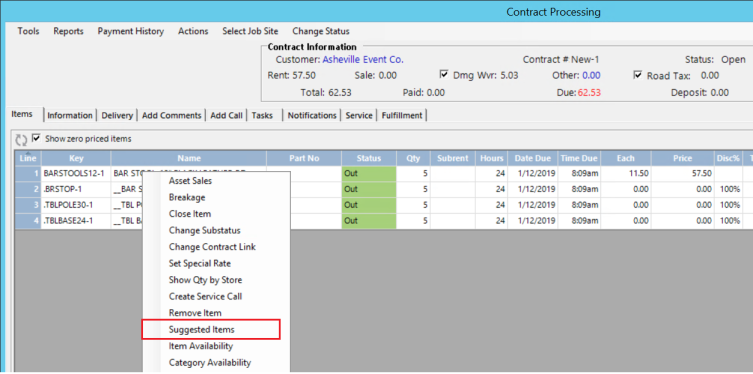Open the Select Job Site menu

tap(250, 31)
